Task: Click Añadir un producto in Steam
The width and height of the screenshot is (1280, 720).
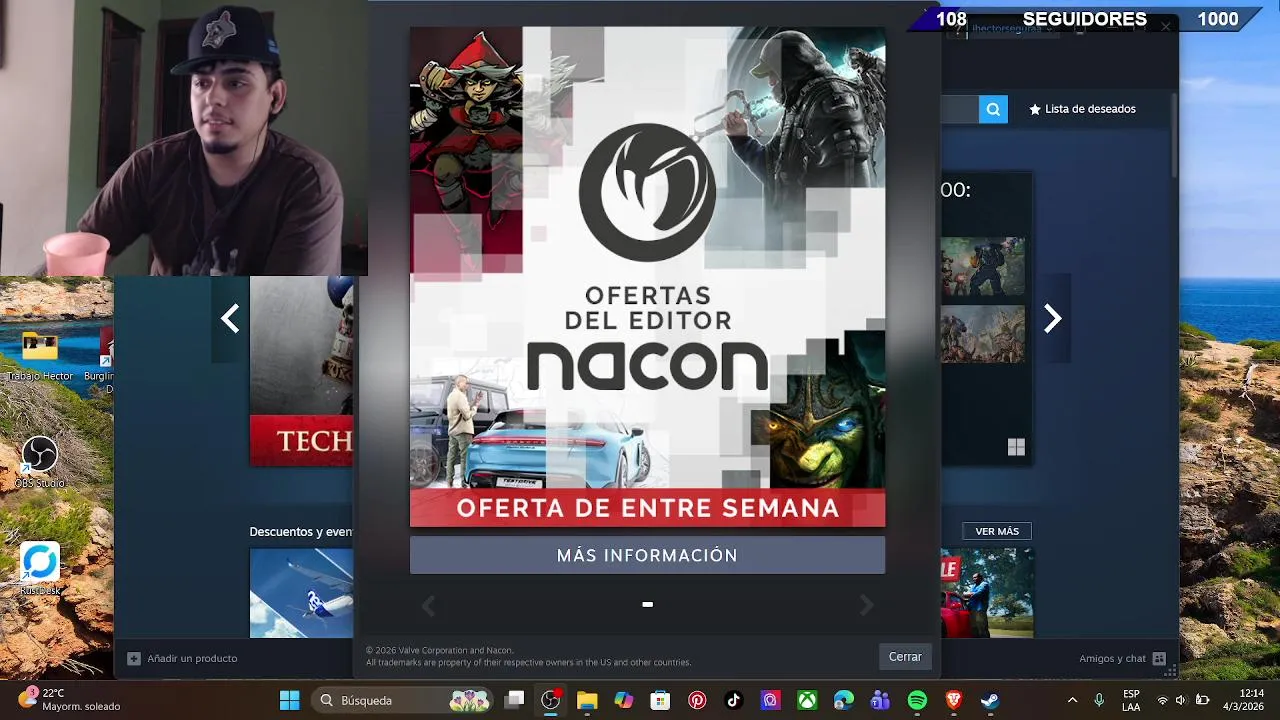Action: [182, 658]
